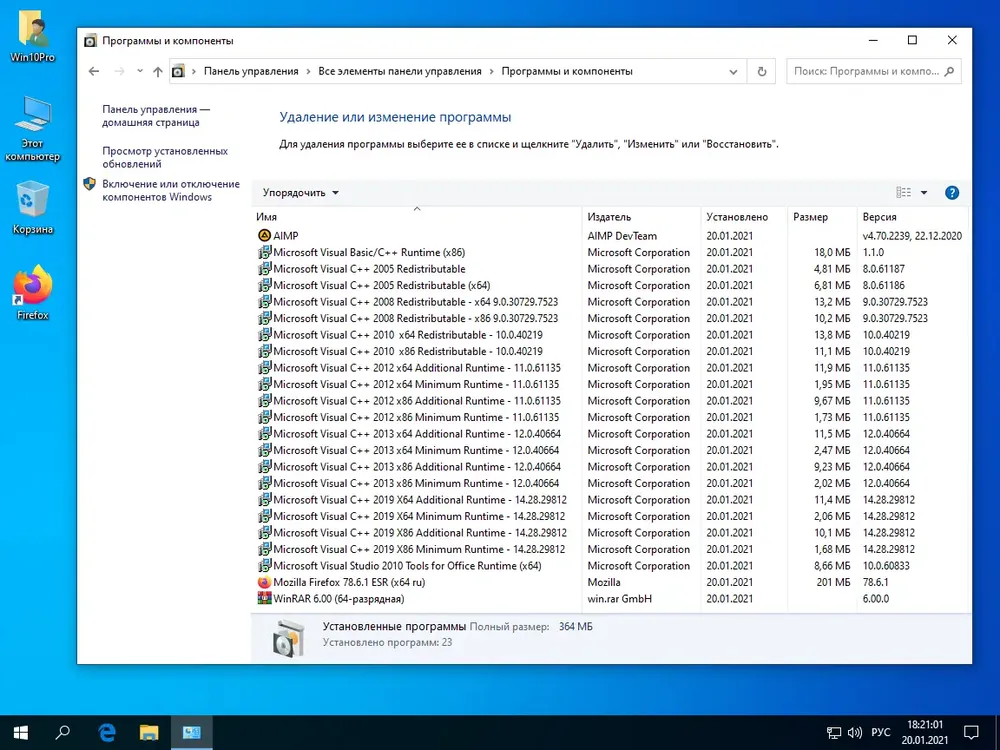Select Visual C++ 2010 x86 Redistributable row
Screen dimensions: 1000x750
click(x=611, y=351)
